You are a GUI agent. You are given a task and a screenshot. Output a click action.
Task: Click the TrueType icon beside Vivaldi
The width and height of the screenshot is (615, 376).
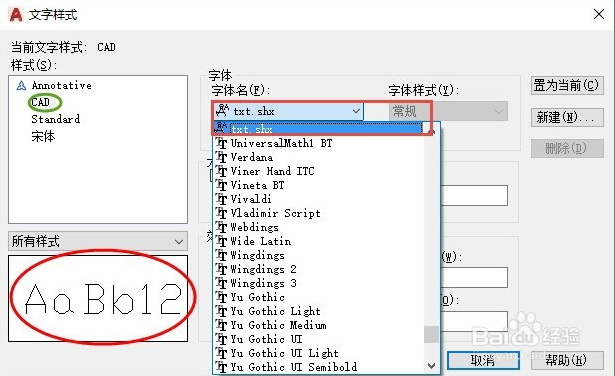pyautogui.click(x=222, y=199)
